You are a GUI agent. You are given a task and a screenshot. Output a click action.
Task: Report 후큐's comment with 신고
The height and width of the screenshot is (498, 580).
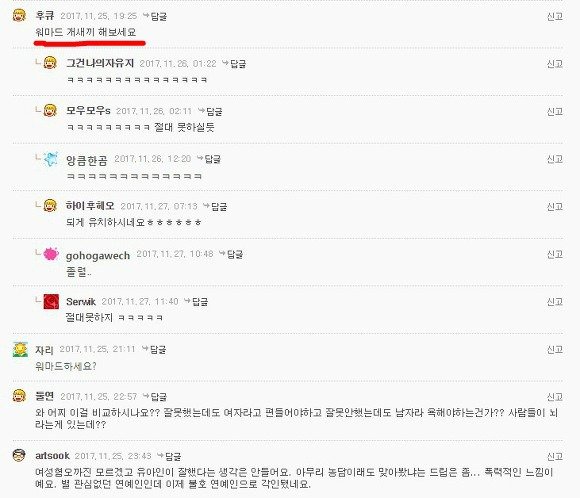(555, 16)
